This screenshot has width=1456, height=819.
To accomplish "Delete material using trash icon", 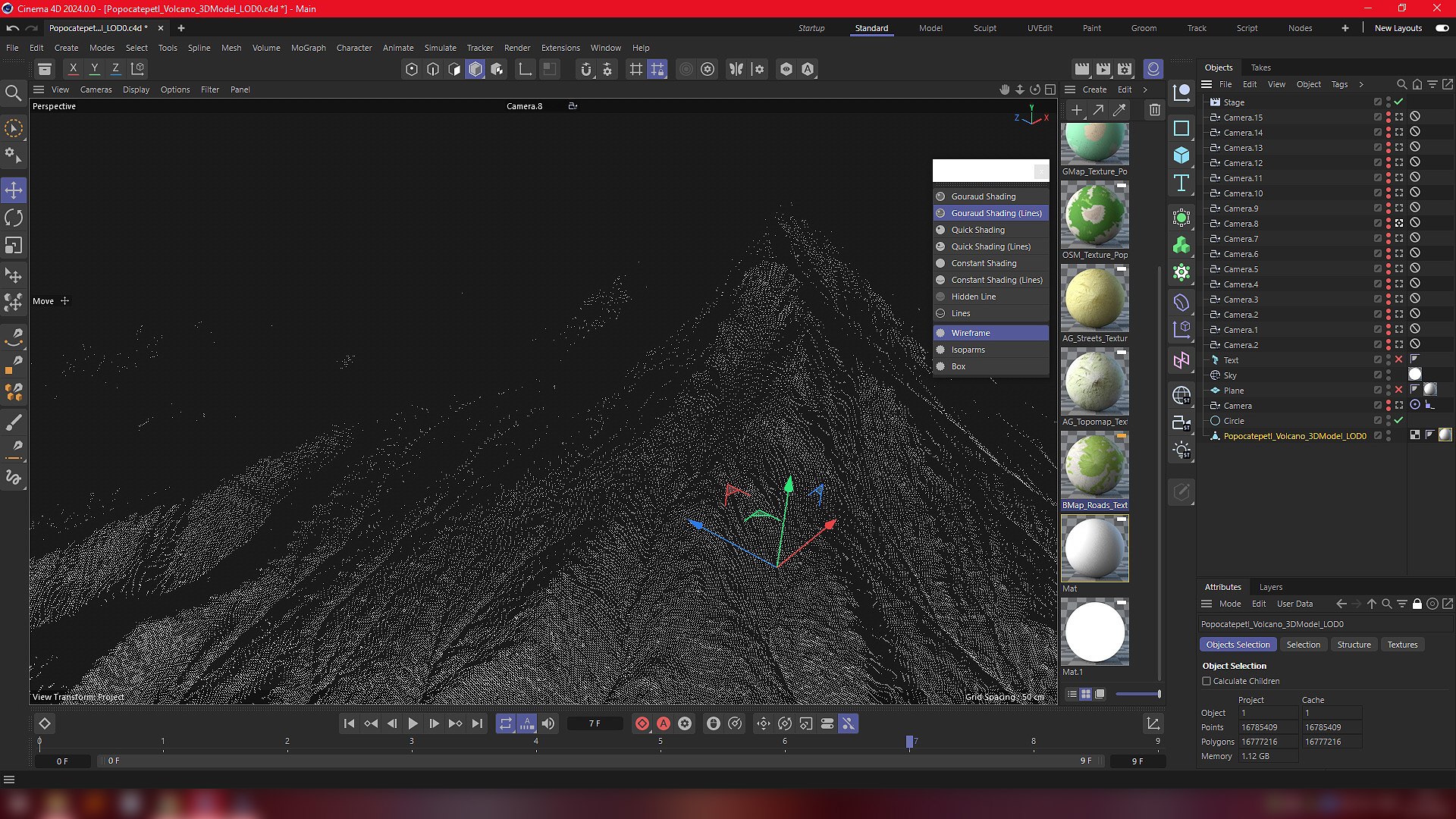I will coord(1154,111).
